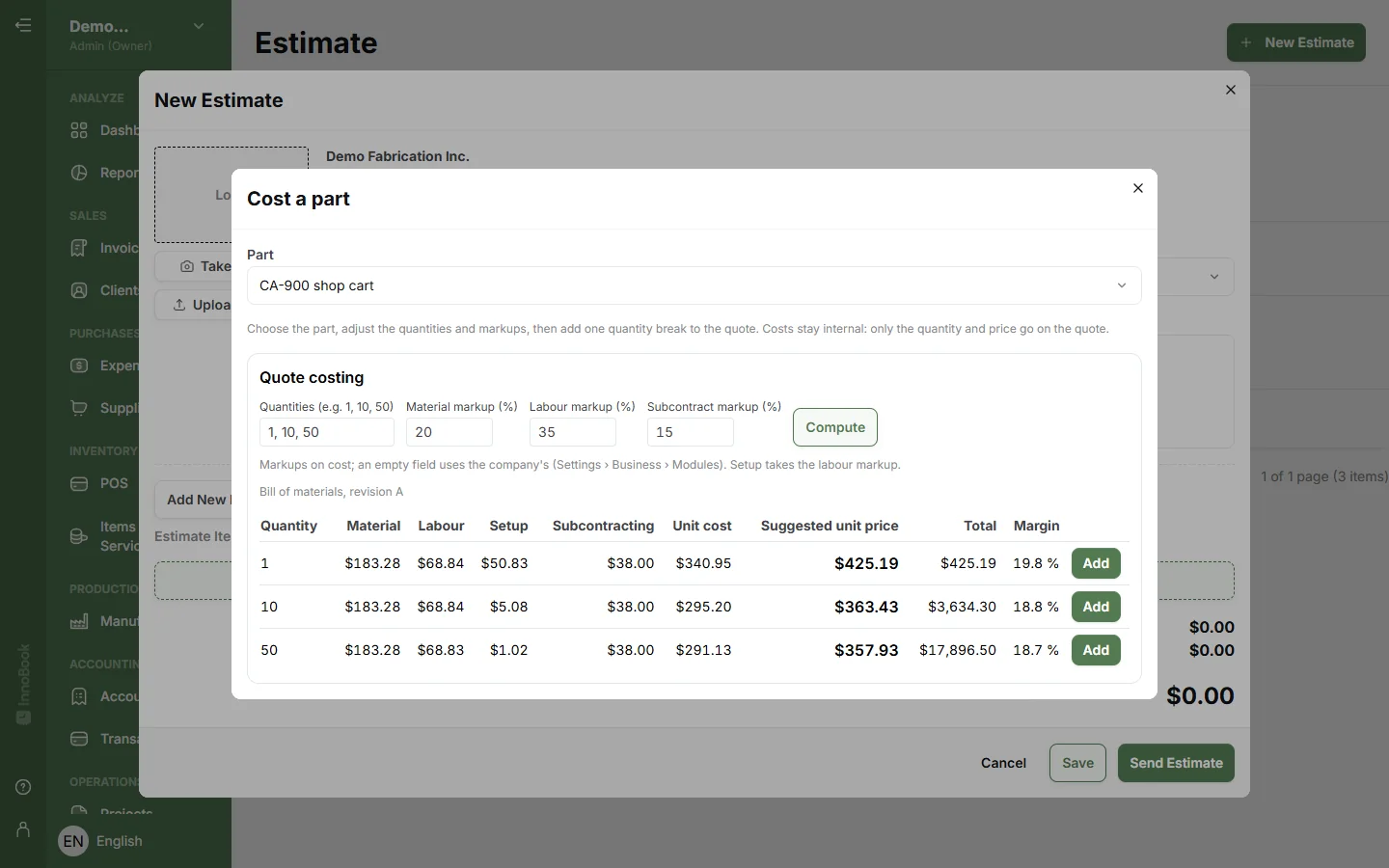Click the Suggested unit price column header

tap(830, 526)
